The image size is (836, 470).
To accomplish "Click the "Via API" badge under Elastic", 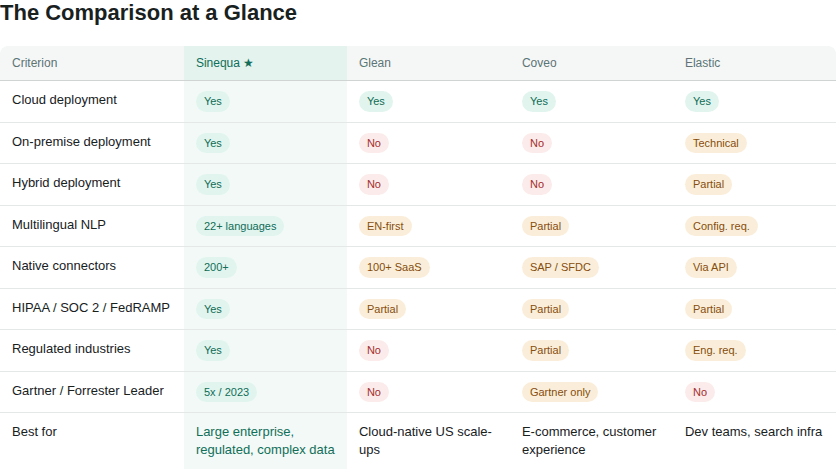I will (x=711, y=267).
